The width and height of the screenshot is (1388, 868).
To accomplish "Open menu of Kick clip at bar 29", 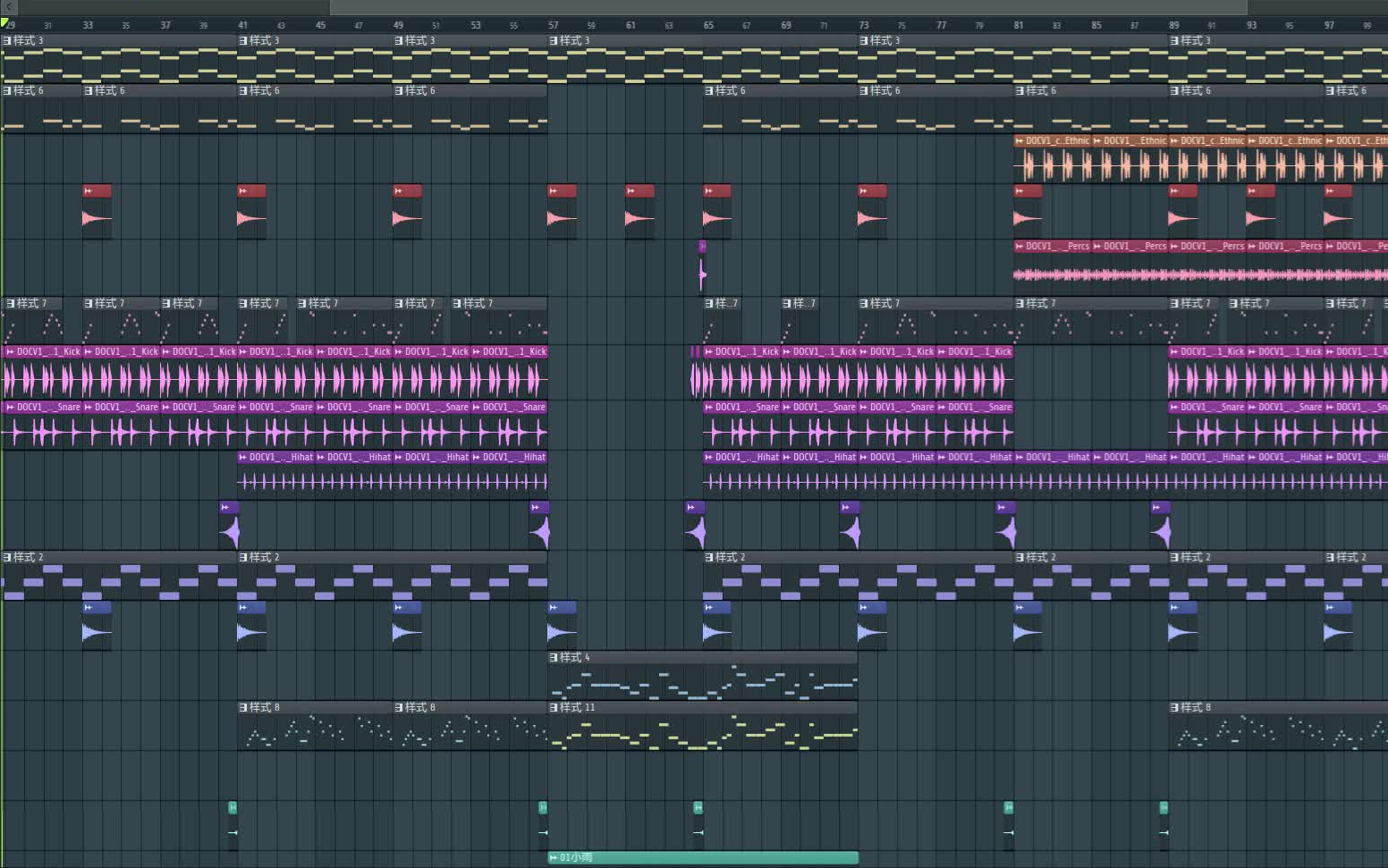I will pyautogui.click(x=10, y=351).
